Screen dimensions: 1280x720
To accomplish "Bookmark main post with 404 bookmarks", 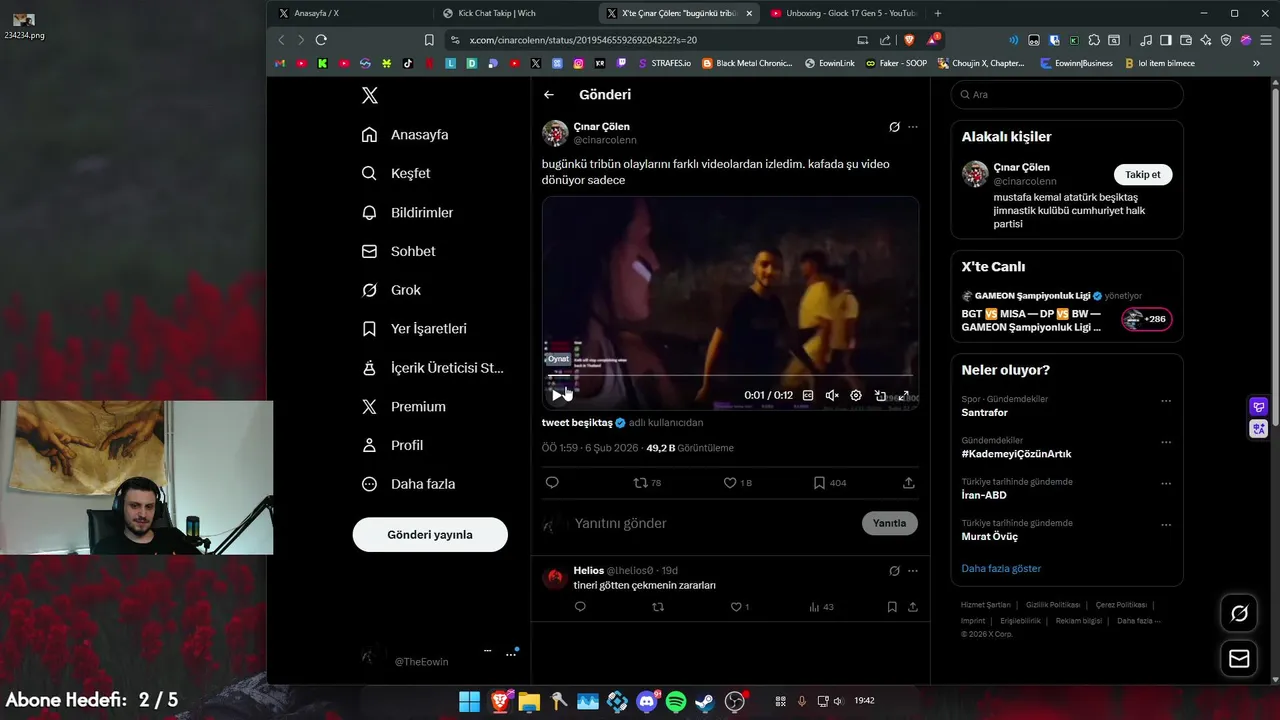I will coord(829,482).
